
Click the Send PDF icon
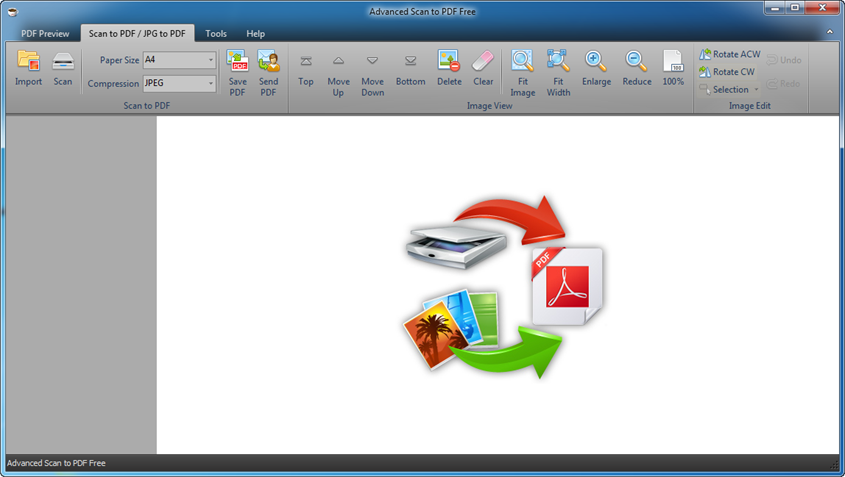click(x=268, y=60)
